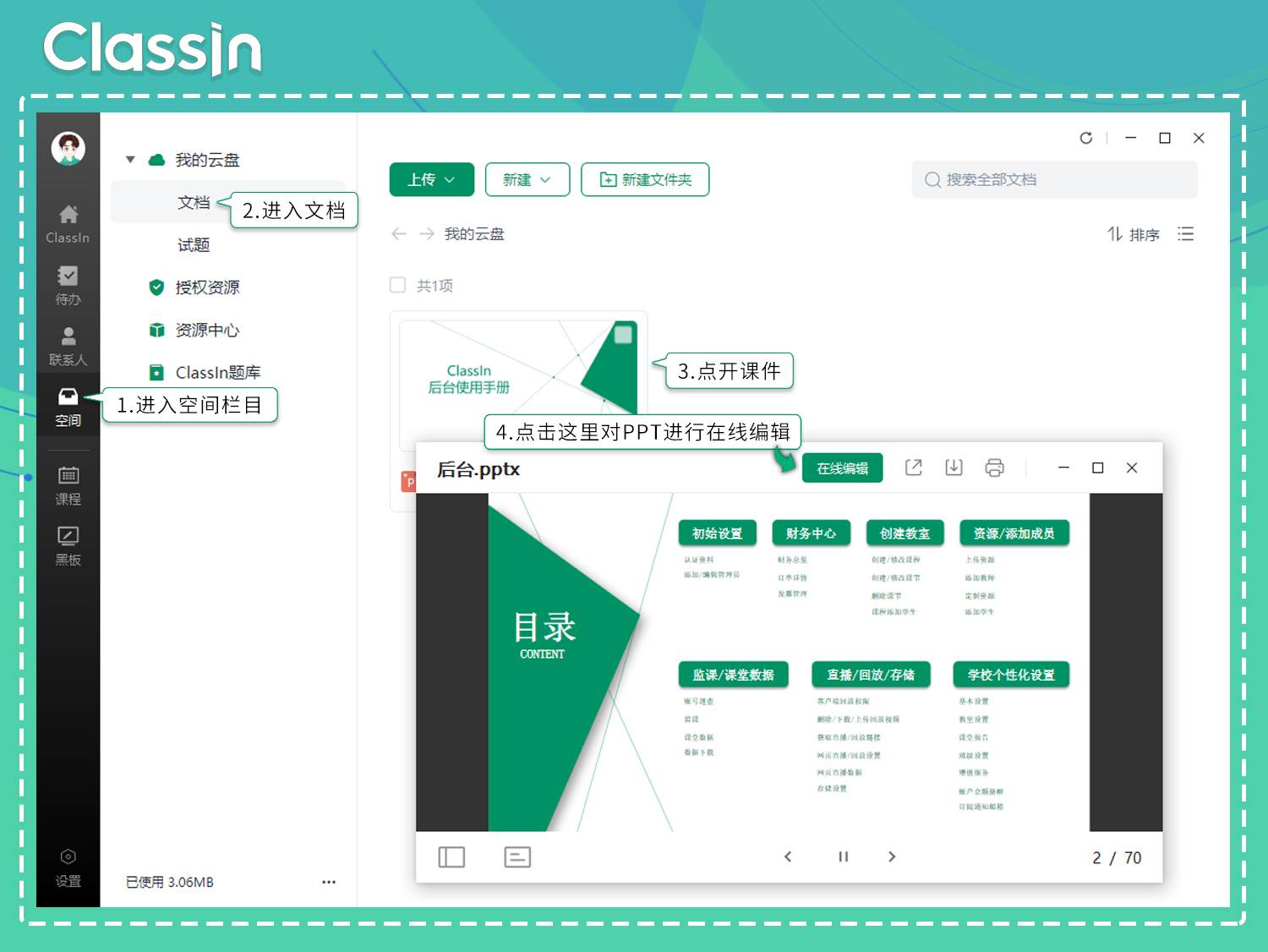Check the 共1项 select-all checkbox
Viewport: 1268px width, 952px height.
pyautogui.click(x=397, y=285)
